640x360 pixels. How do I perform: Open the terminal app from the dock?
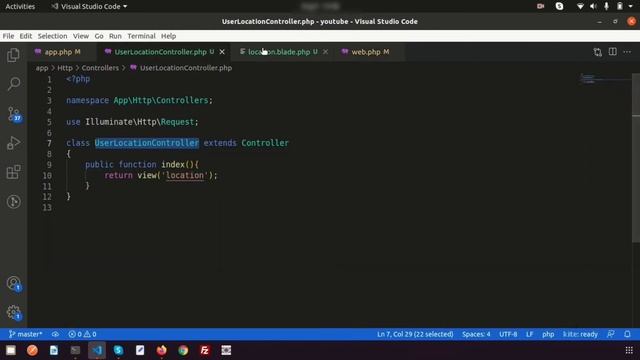point(76,350)
